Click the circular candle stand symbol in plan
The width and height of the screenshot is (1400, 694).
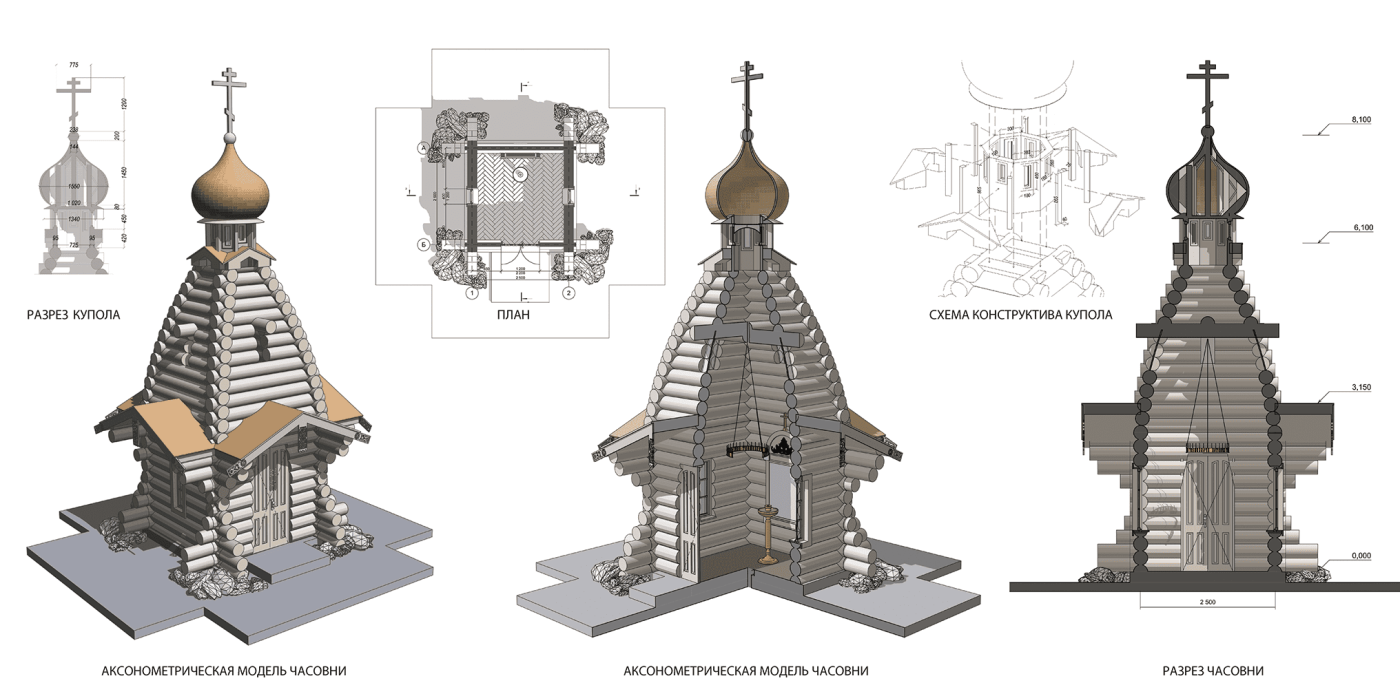click(x=521, y=173)
